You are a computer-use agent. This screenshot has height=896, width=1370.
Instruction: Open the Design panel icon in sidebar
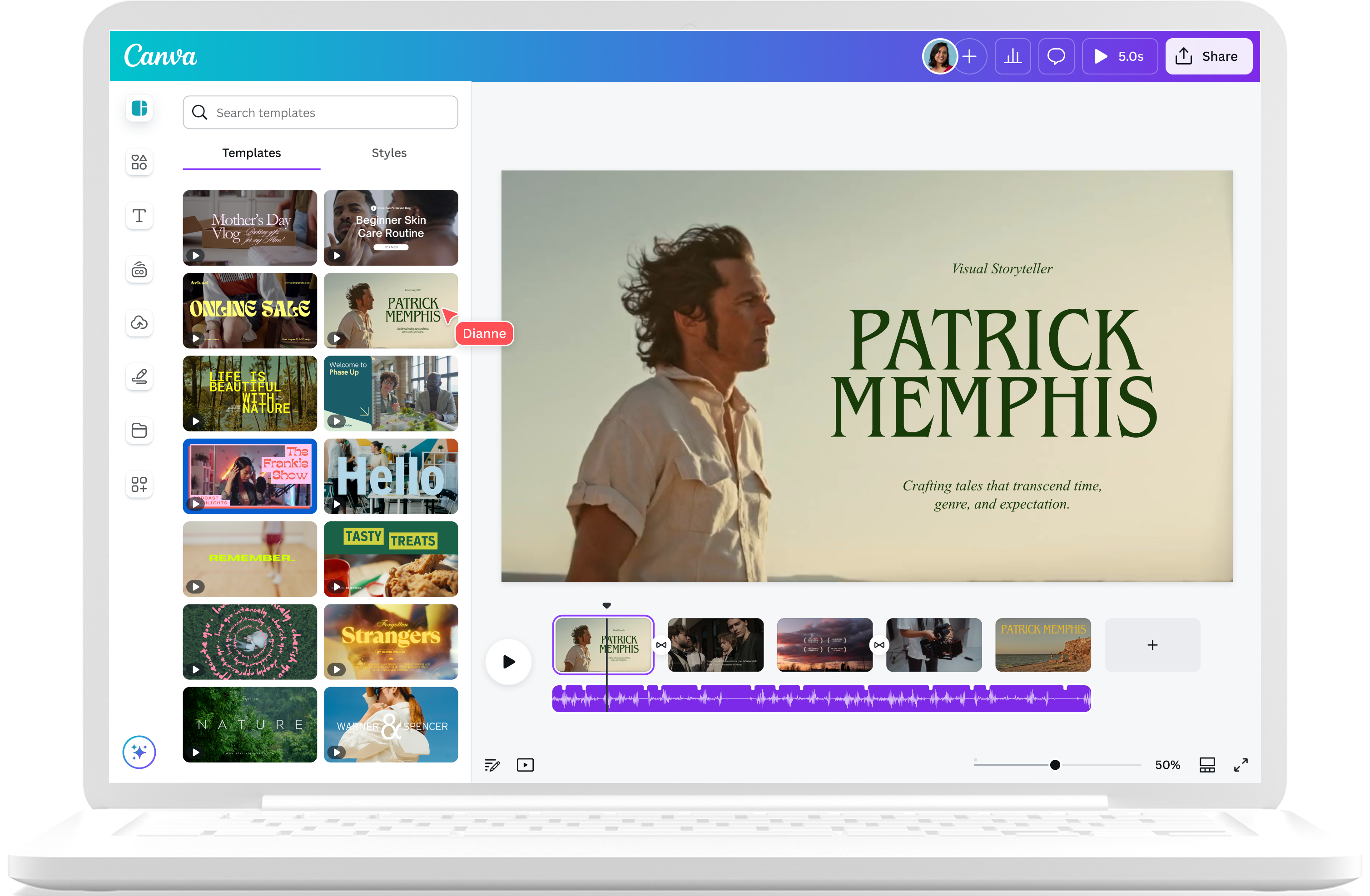click(139, 108)
